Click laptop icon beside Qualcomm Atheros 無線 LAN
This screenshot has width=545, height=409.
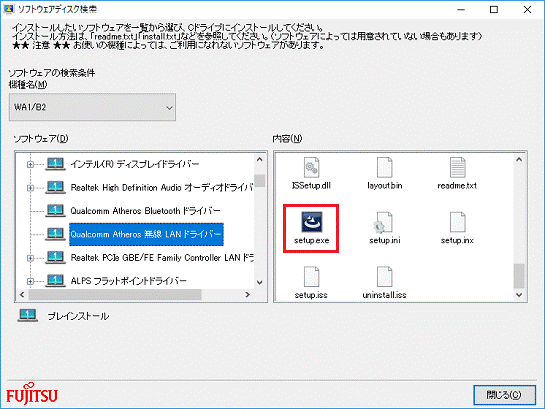[x=55, y=234]
